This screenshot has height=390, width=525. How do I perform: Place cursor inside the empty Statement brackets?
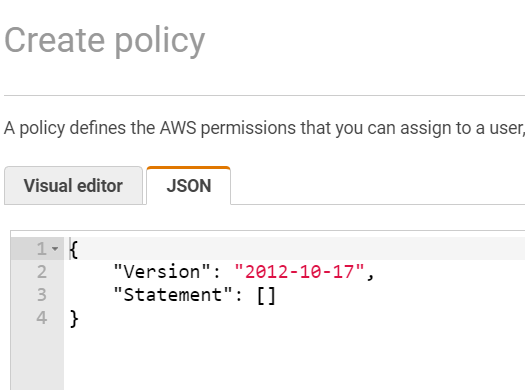click(x=267, y=295)
